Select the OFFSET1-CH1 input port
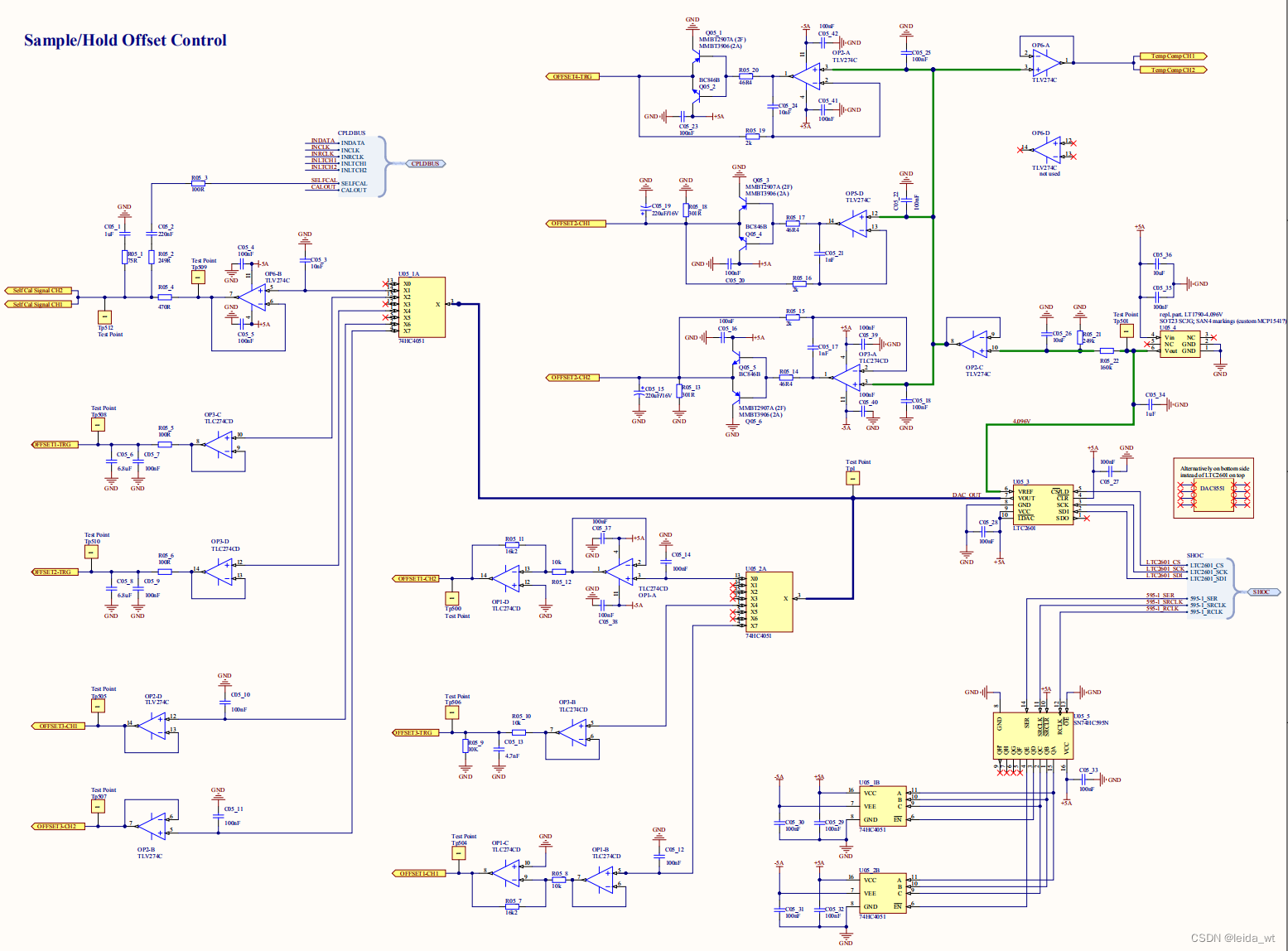 point(419,874)
